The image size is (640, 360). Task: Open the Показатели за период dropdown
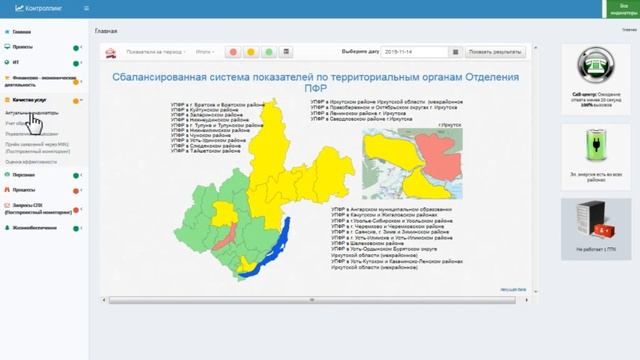point(156,52)
